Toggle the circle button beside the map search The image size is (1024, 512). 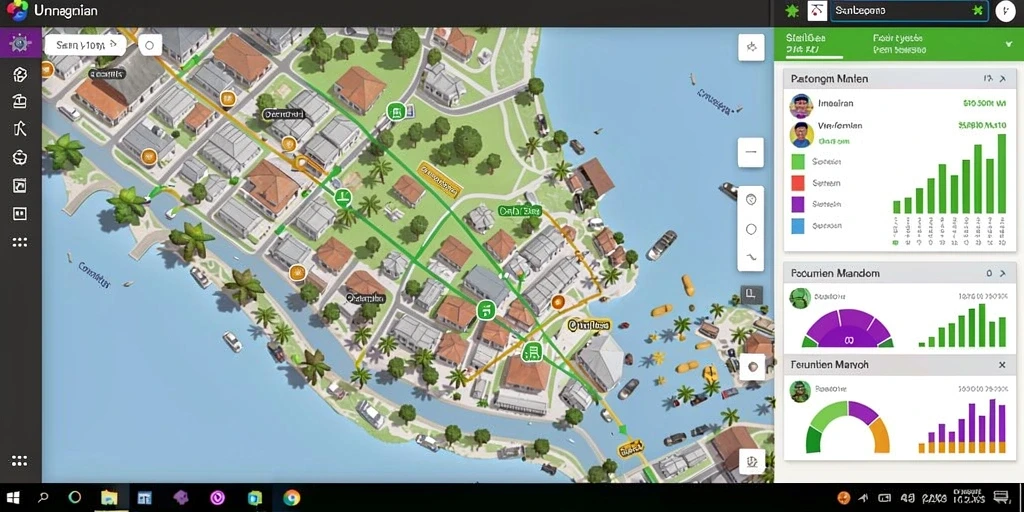(150, 45)
